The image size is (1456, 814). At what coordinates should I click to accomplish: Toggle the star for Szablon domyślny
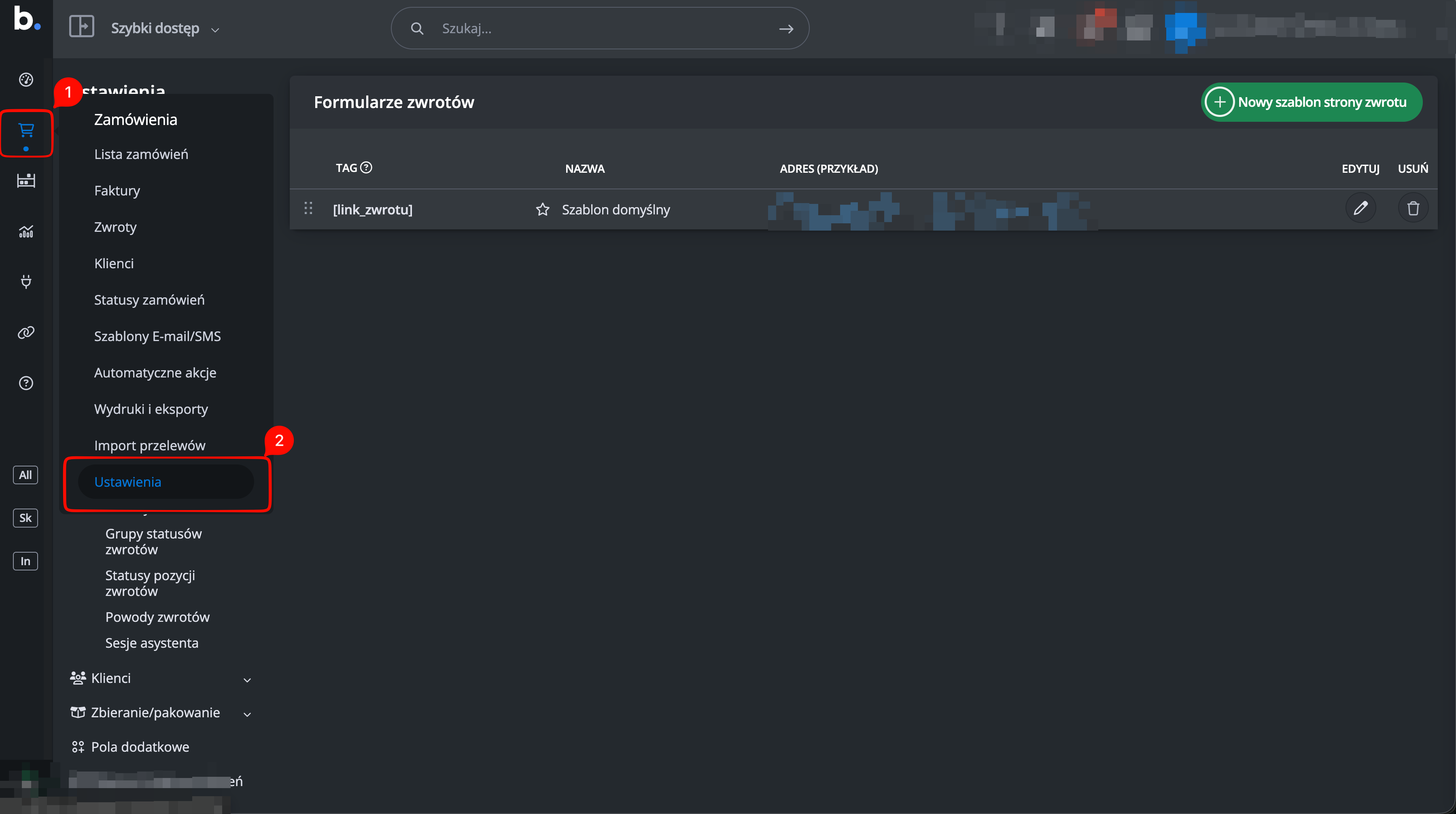(543, 210)
